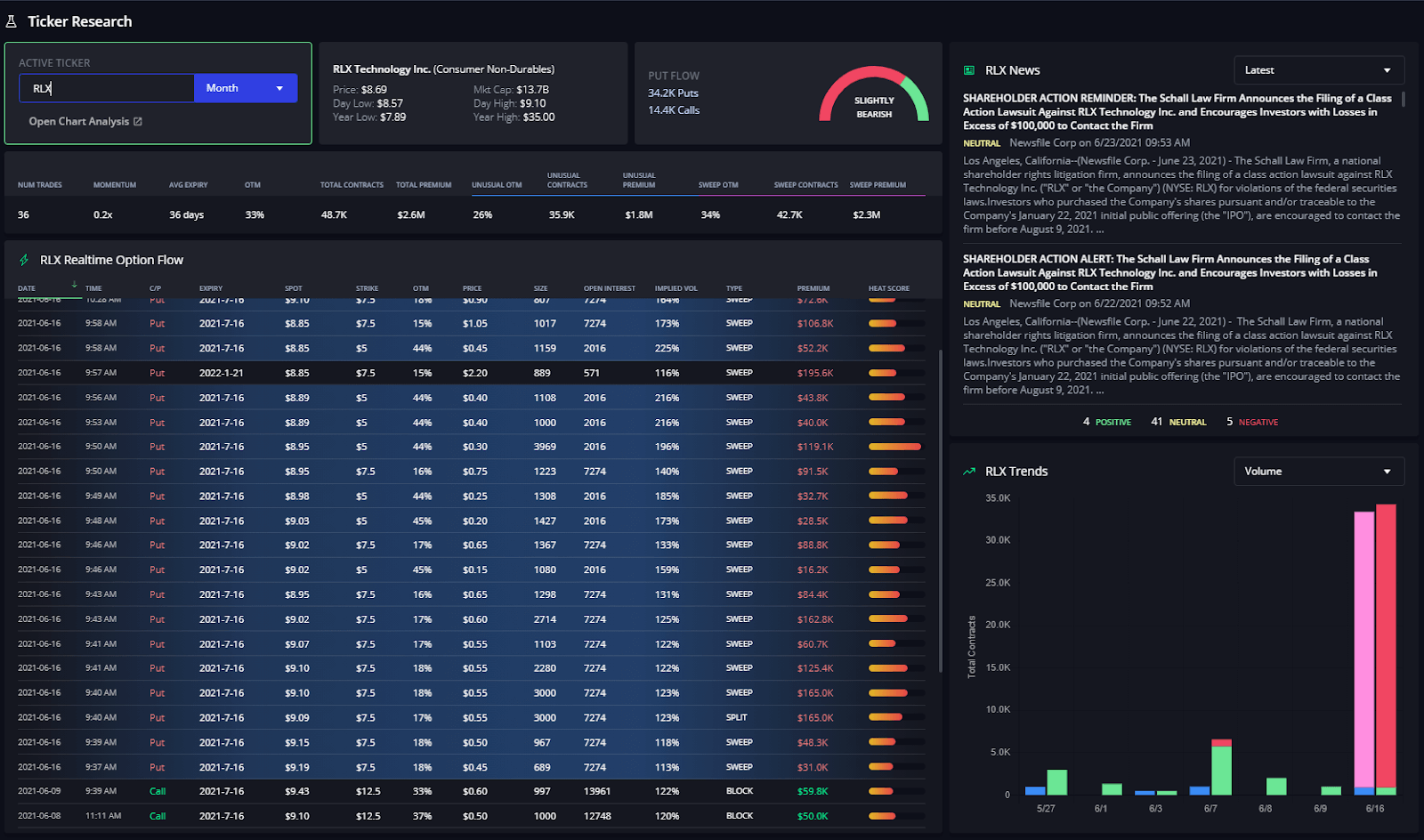Image resolution: width=1424 pixels, height=840 pixels.
Task: Click the $59.8K call premium
Action: pos(813,791)
